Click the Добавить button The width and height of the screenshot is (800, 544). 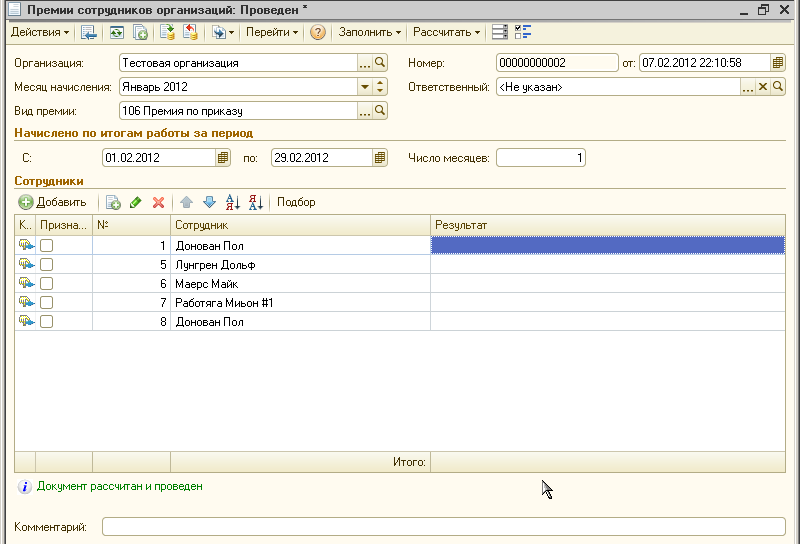[x=53, y=202]
